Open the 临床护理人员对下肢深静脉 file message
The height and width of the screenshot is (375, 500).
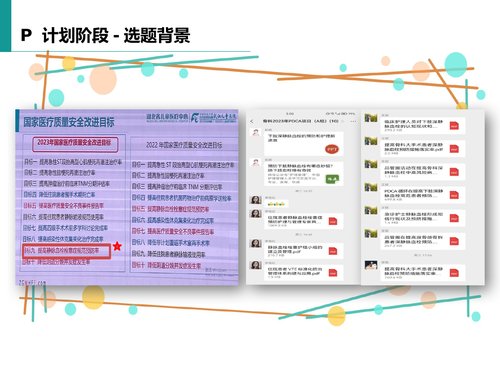tap(422, 125)
